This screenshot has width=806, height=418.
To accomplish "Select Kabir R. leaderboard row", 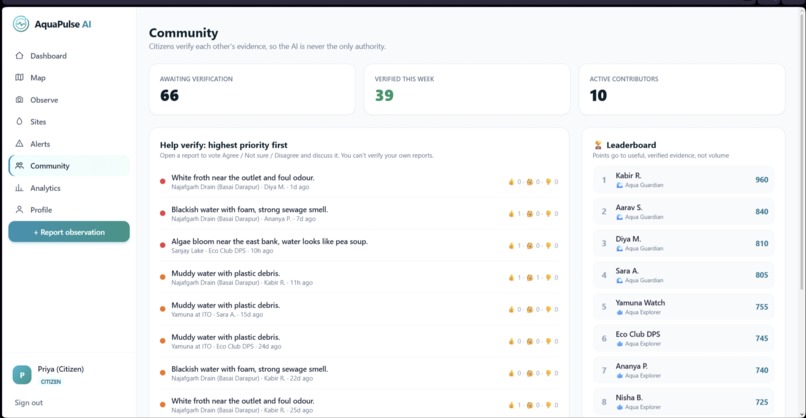I will click(x=684, y=180).
